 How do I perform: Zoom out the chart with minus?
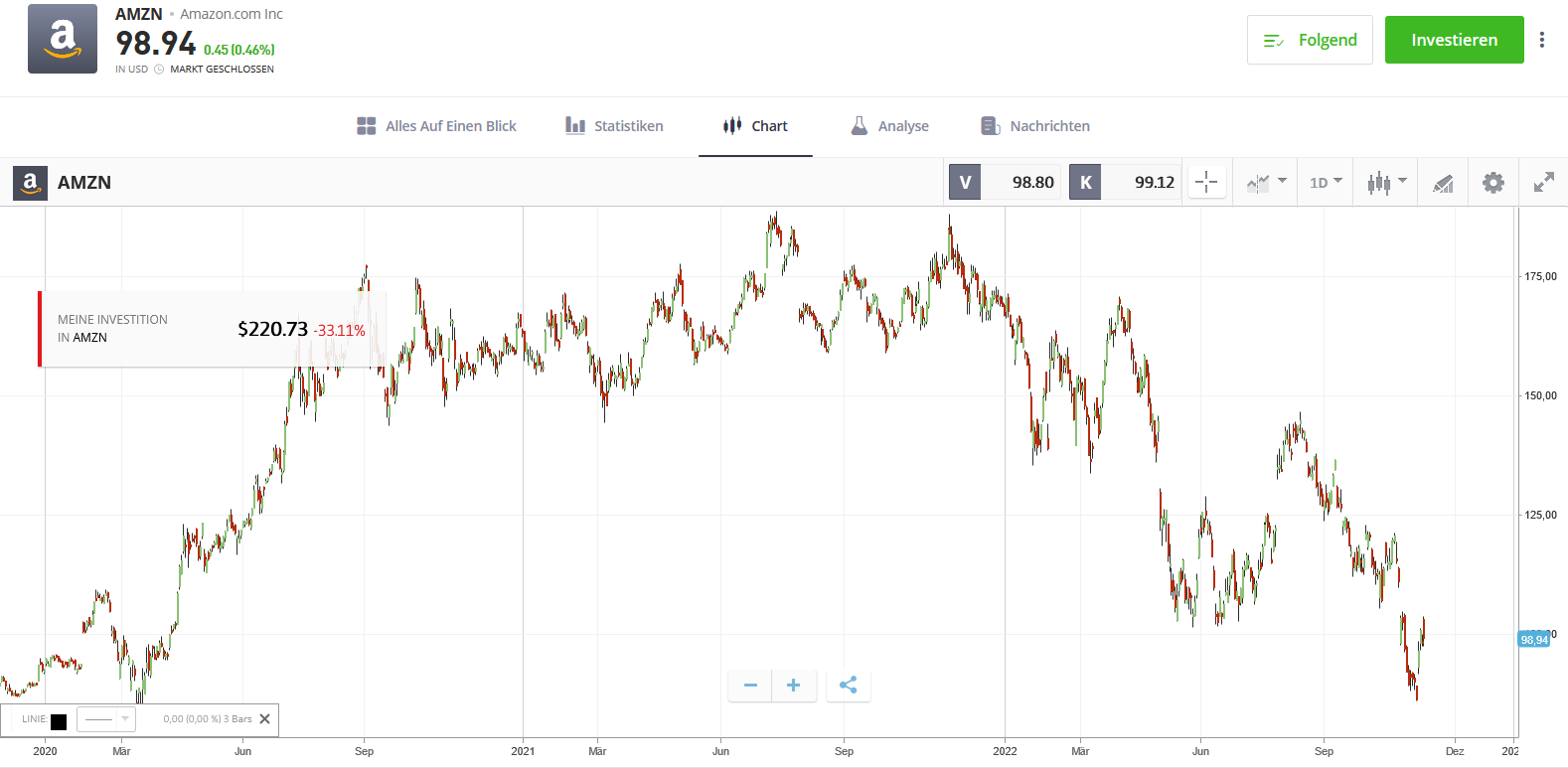[750, 686]
